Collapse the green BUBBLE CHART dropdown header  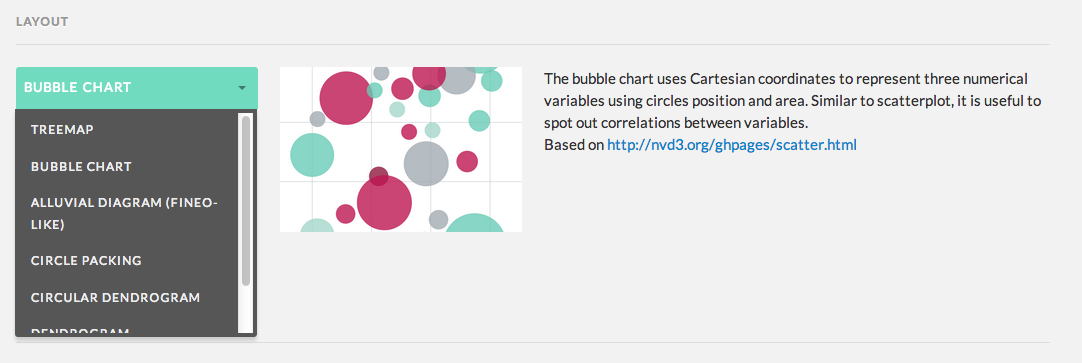pyautogui.click(x=137, y=88)
